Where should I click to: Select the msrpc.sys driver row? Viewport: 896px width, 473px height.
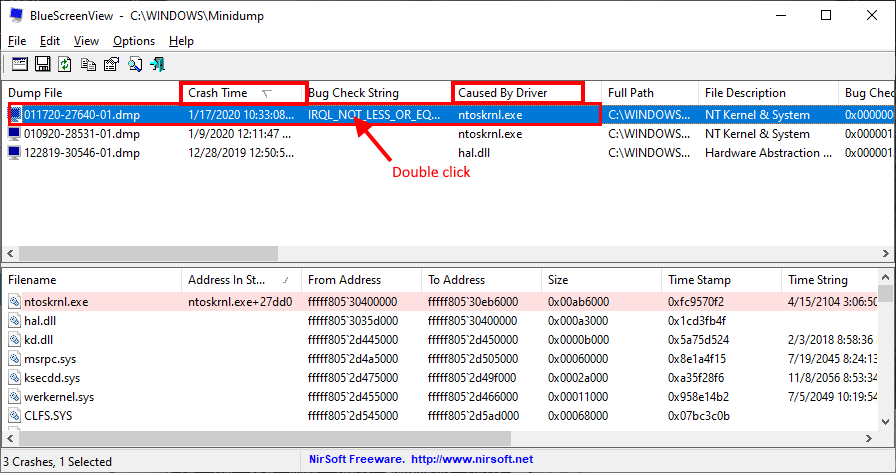coord(439,359)
